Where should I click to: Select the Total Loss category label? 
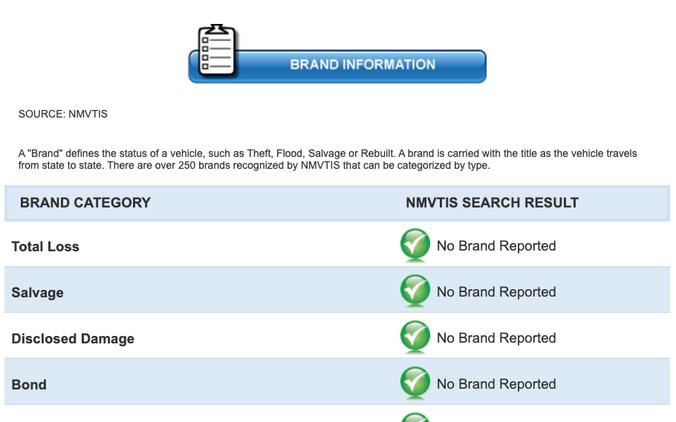(x=45, y=247)
